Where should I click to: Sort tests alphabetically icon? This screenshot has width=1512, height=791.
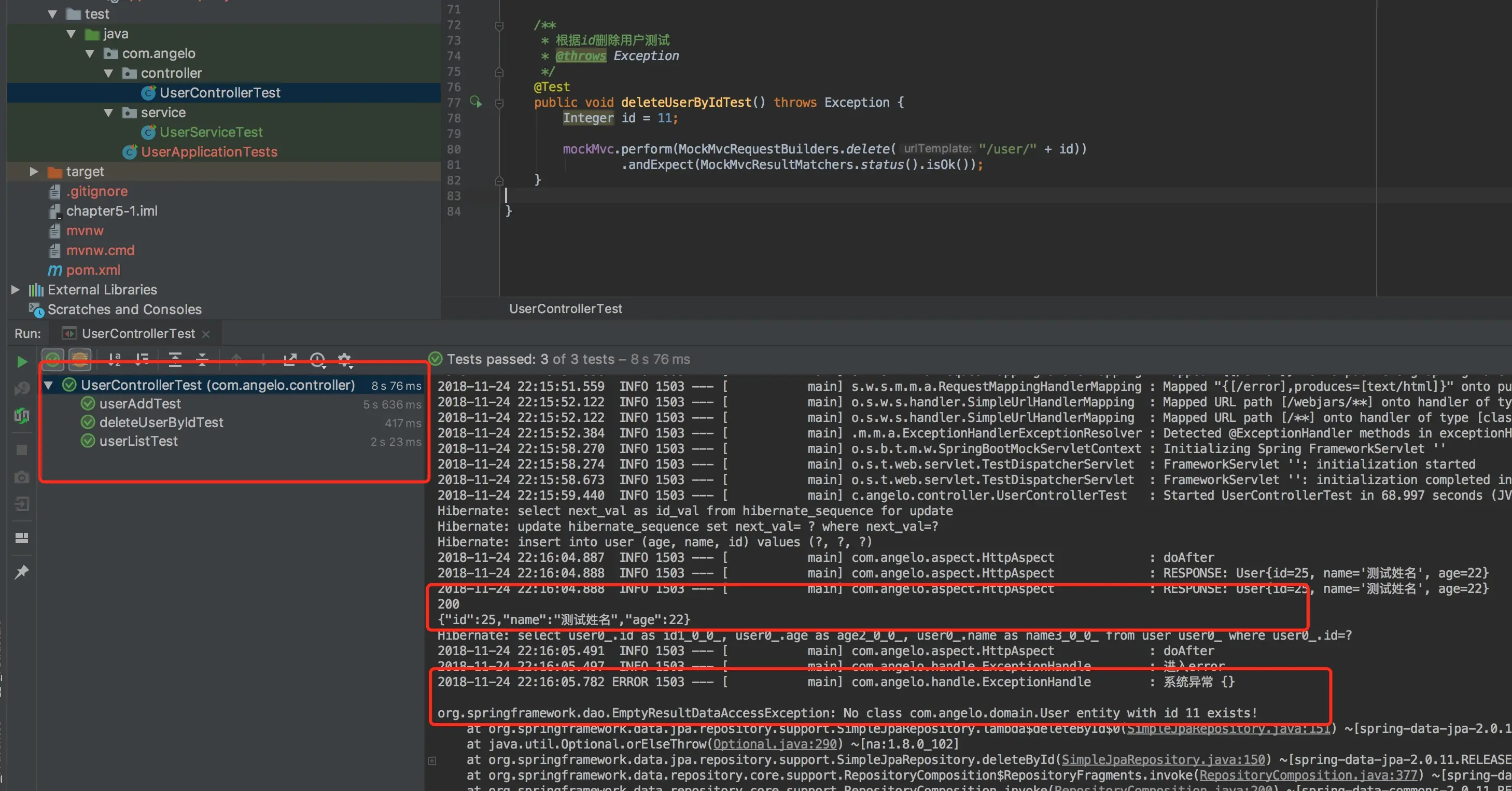115,359
